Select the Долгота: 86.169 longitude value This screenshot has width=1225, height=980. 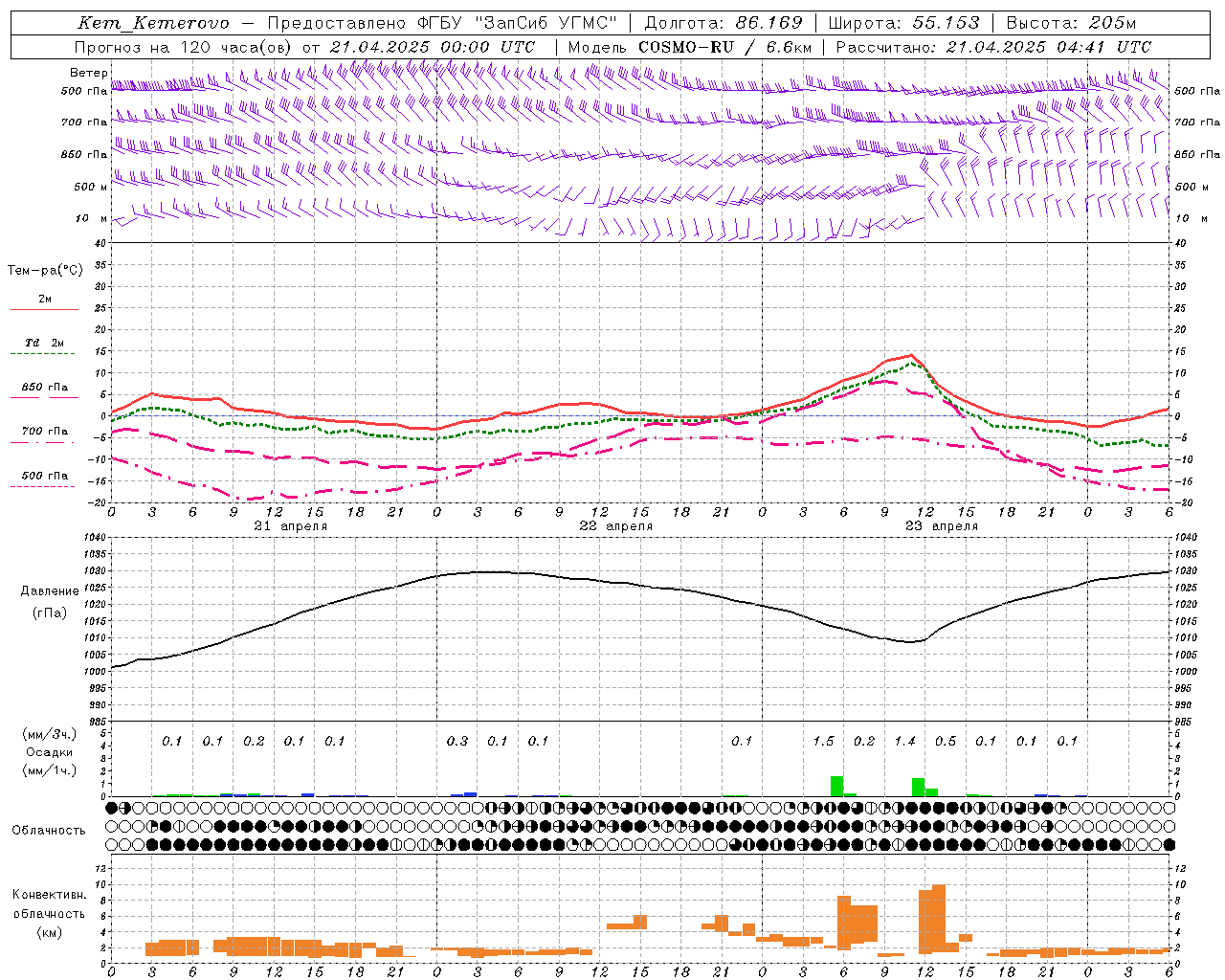[x=724, y=23]
